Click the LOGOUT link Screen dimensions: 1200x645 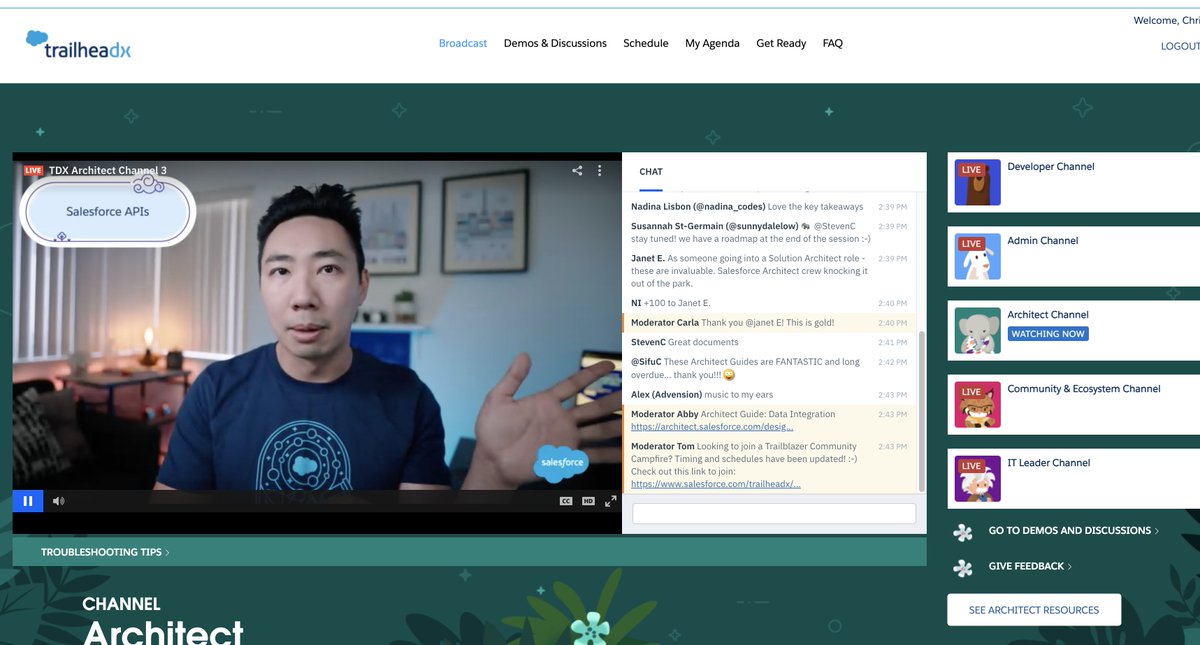(x=1180, y=46)
